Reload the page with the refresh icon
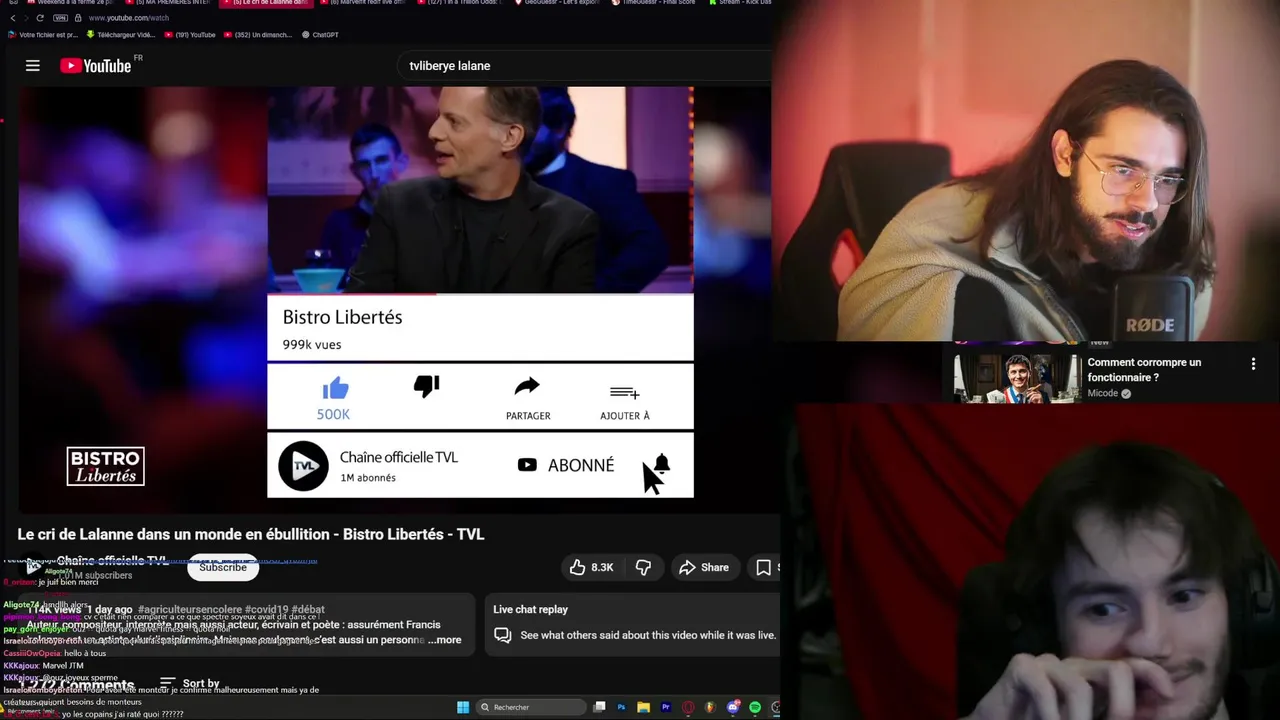The height and width of the screenshot is (720, 1280). point(40,18)
